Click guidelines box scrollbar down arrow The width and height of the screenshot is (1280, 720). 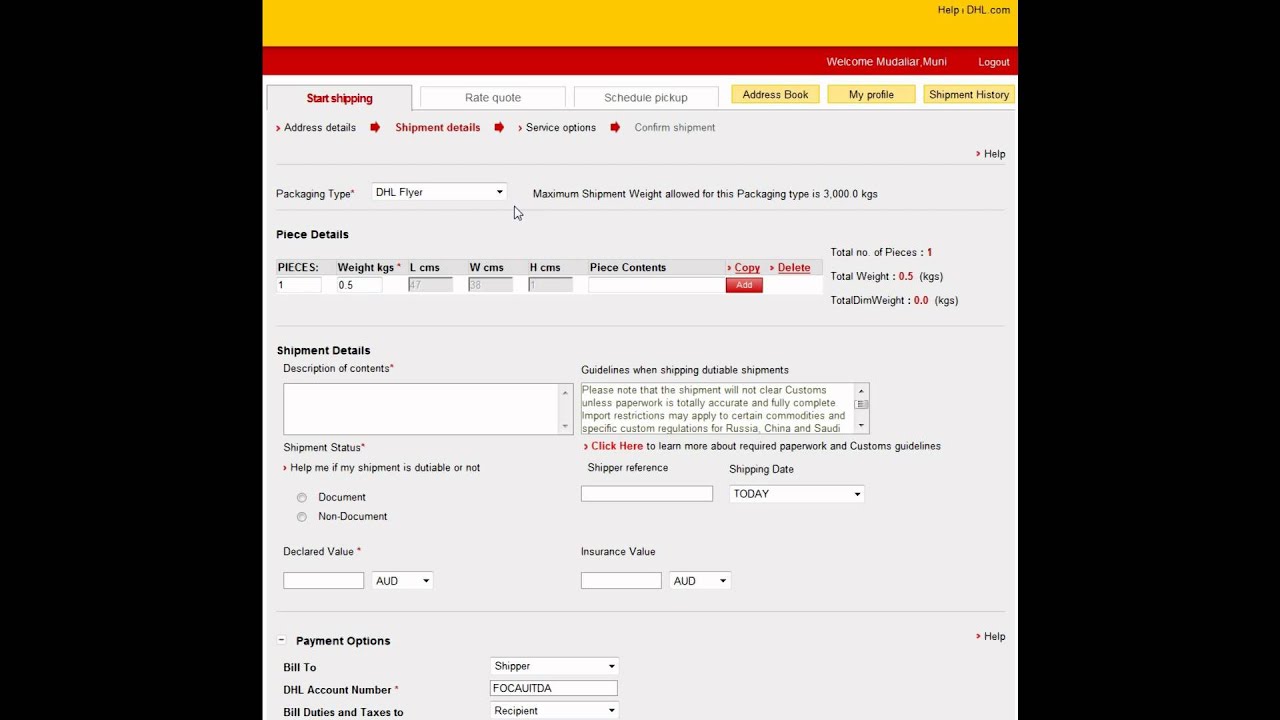pyautogui.click(x=861, y=426)
